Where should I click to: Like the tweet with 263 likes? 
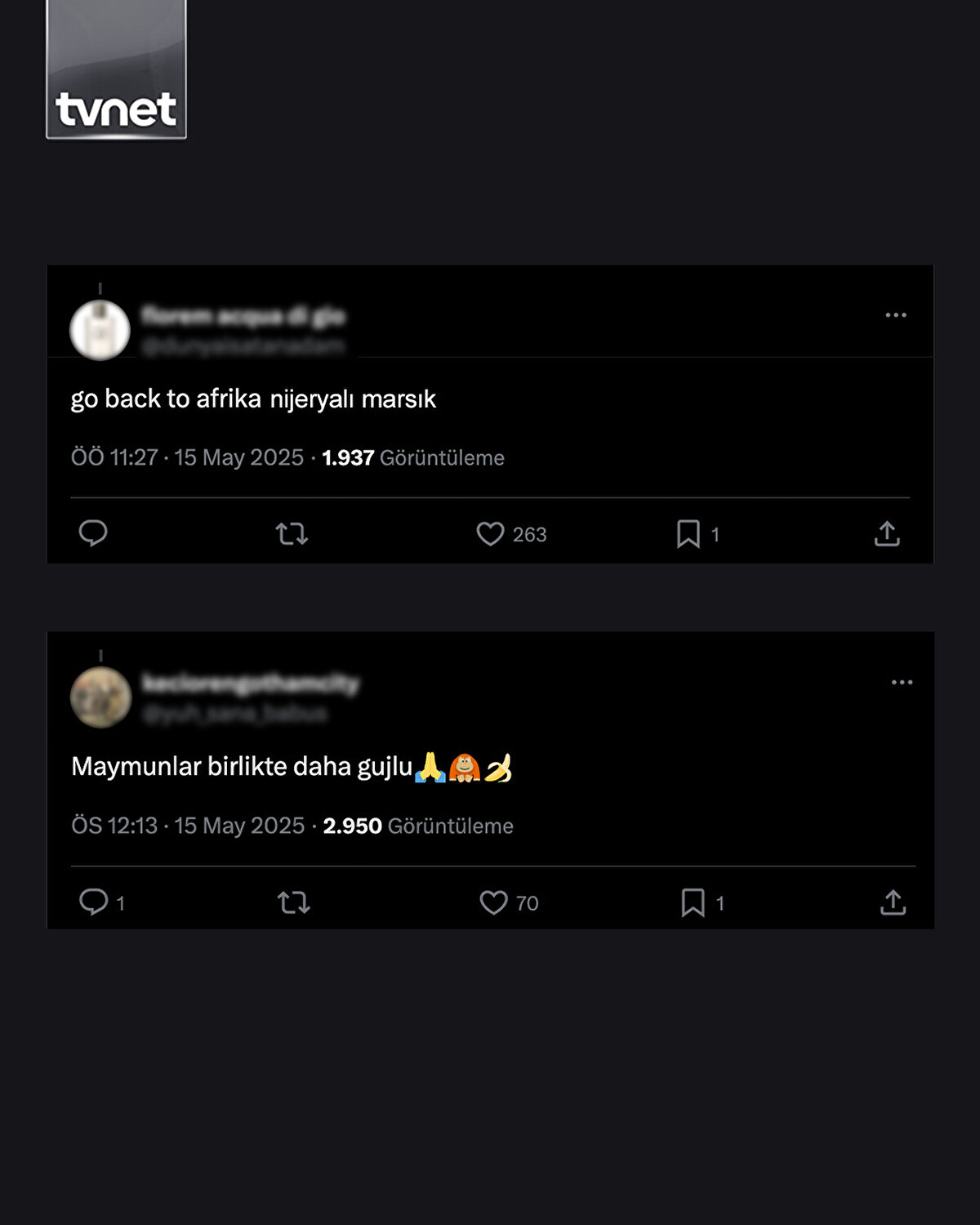[491, 534]
